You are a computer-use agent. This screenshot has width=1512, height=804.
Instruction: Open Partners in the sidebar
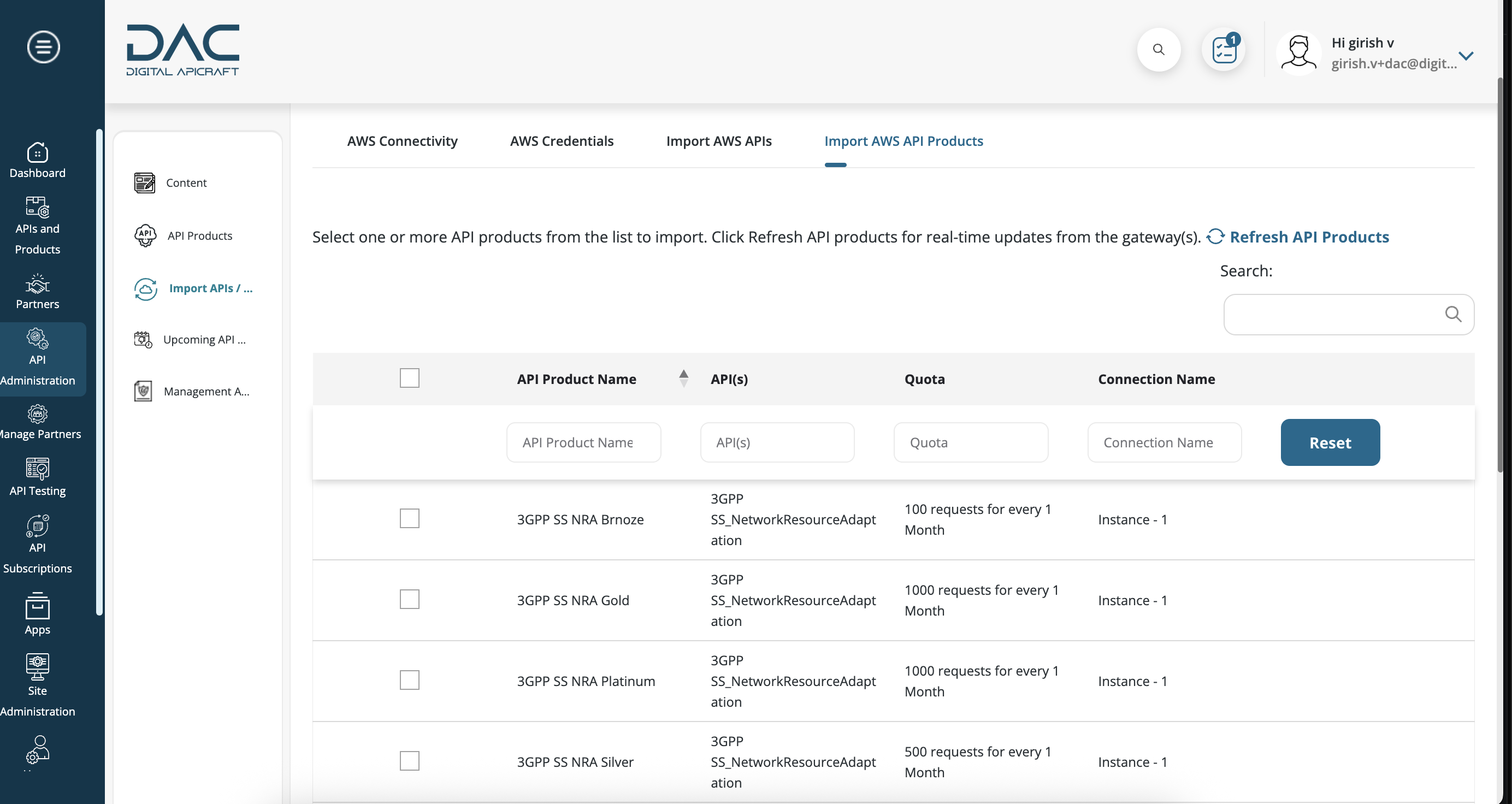pyautogui.click(x=38, y=292)
